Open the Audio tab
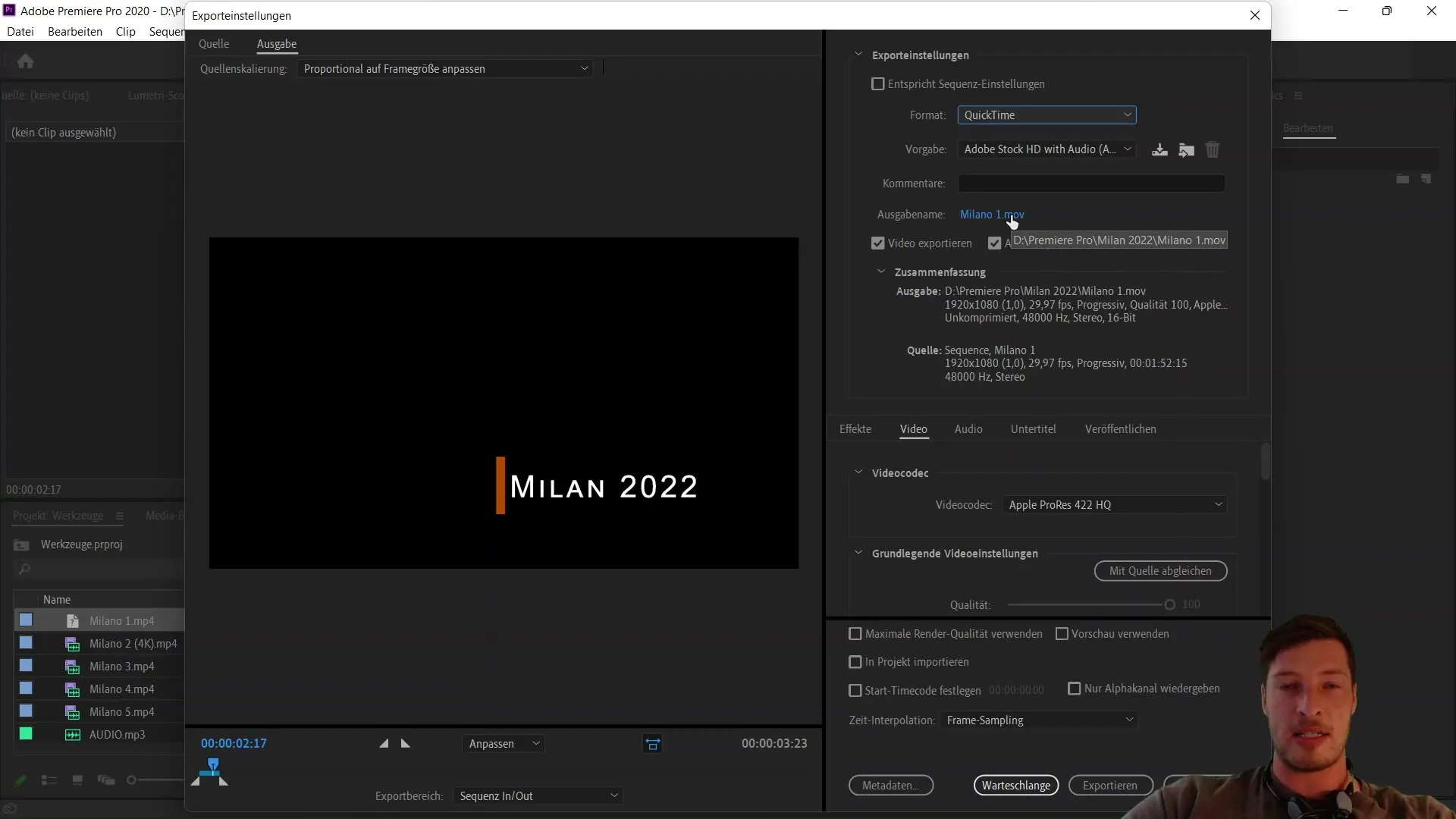 pos(968,429)
